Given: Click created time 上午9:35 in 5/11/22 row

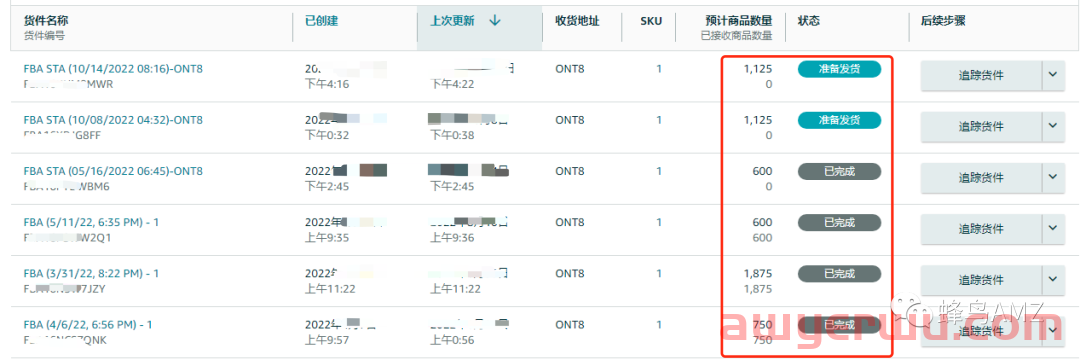Looking at the screenshot, I should (x=327, y=237).
